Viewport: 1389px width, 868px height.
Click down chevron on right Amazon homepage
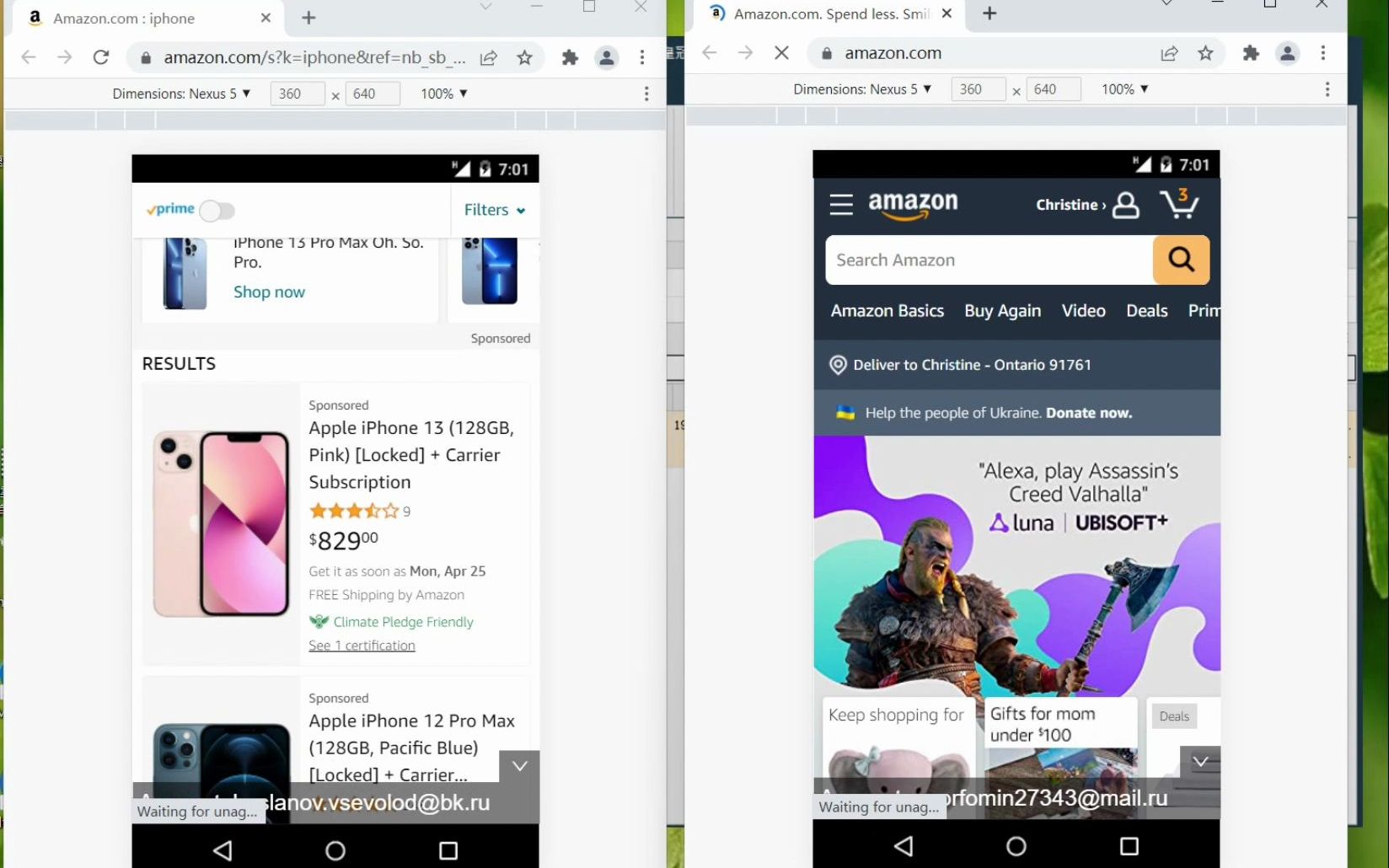click(1200, 762)
